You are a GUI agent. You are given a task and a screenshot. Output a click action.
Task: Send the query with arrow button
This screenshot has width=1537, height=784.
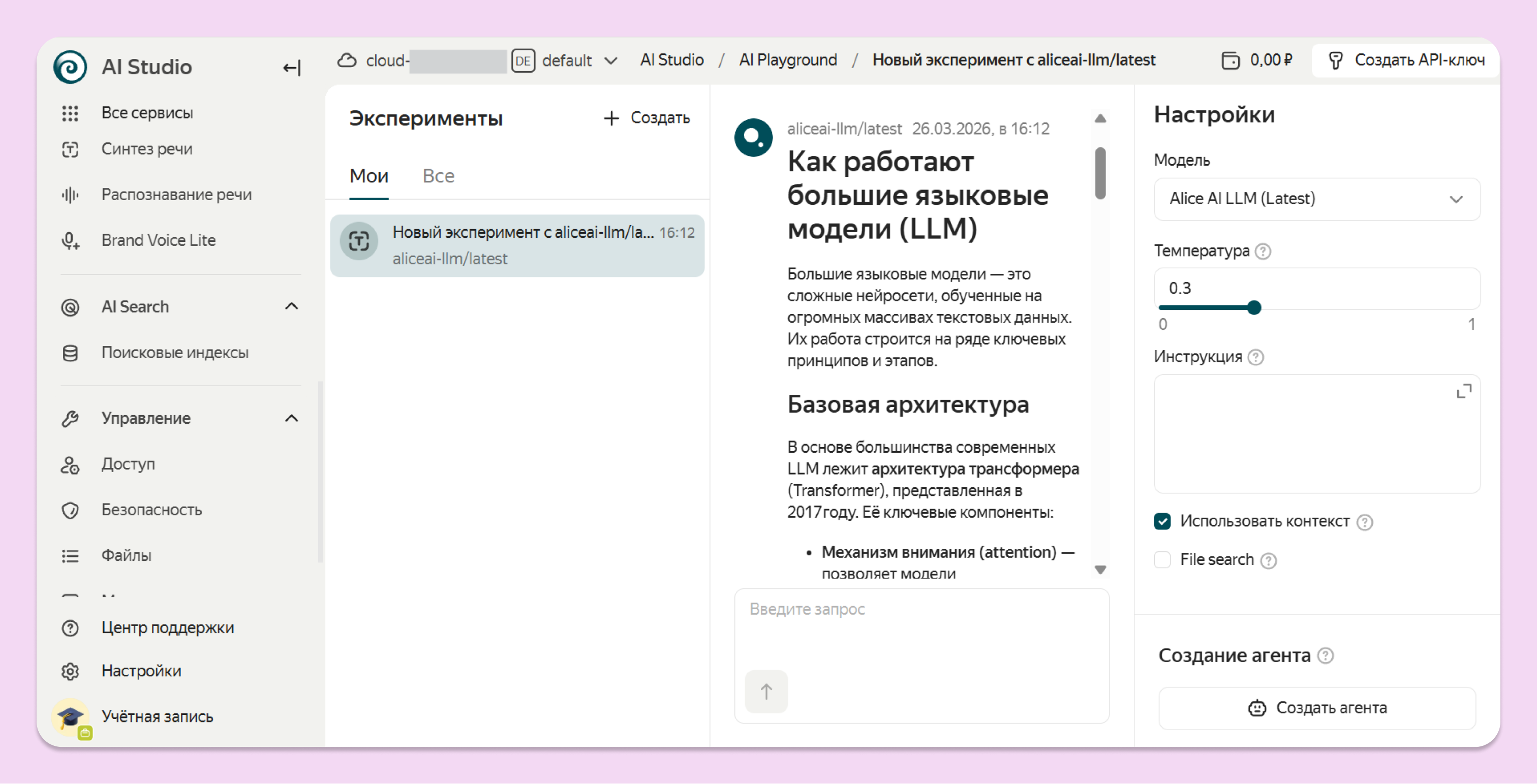click(766, 692)
